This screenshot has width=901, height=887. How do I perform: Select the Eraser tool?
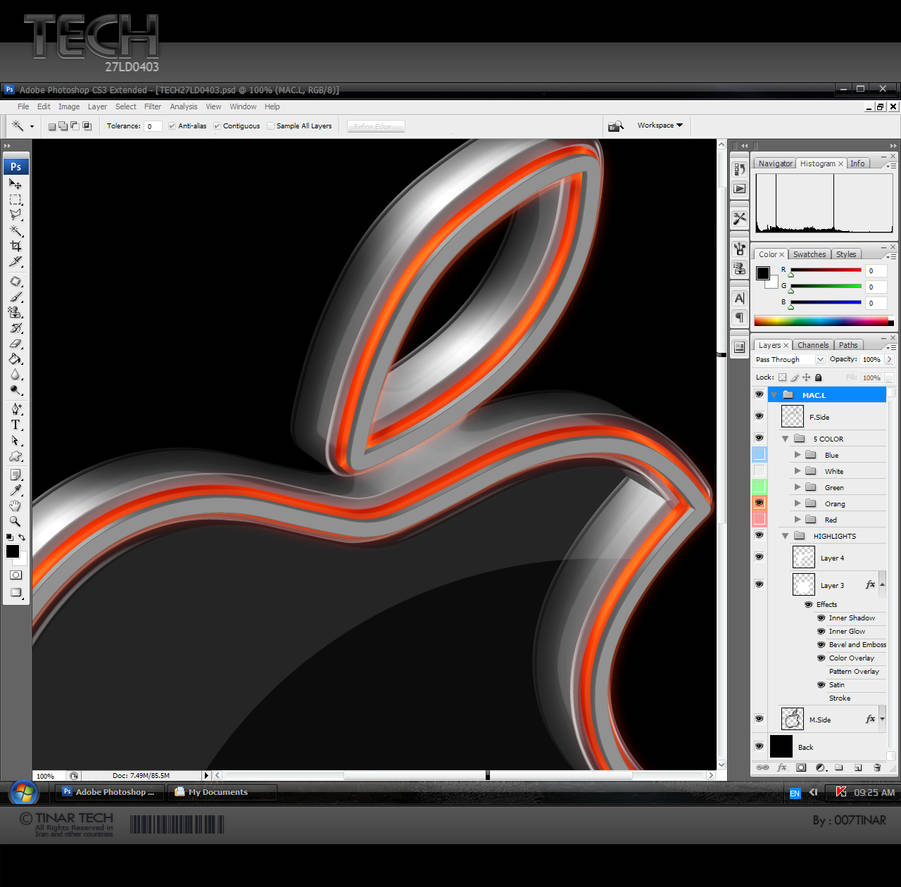click(x=16, y=344)
